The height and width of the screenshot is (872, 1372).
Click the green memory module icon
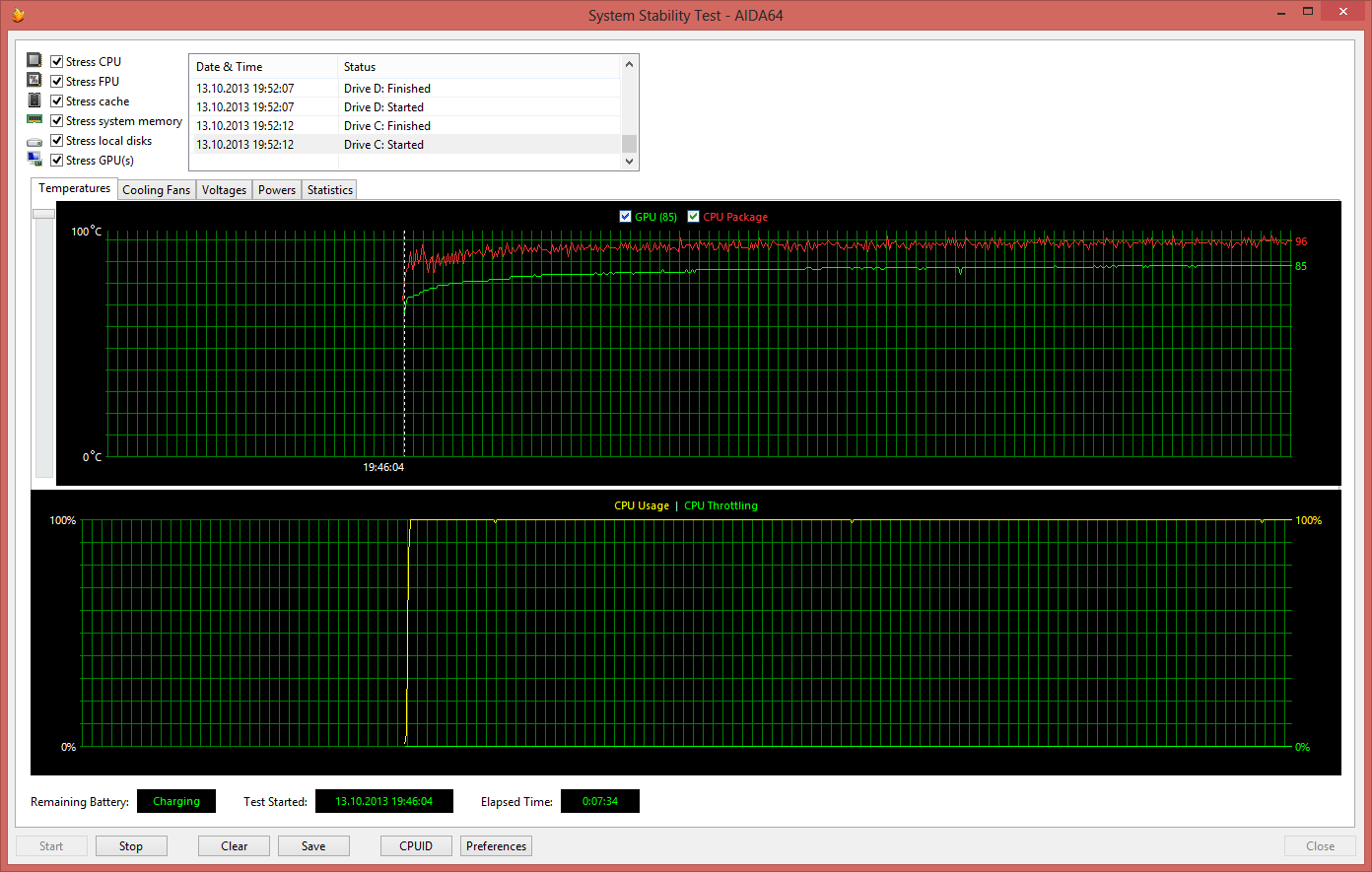tap(34, 120)
